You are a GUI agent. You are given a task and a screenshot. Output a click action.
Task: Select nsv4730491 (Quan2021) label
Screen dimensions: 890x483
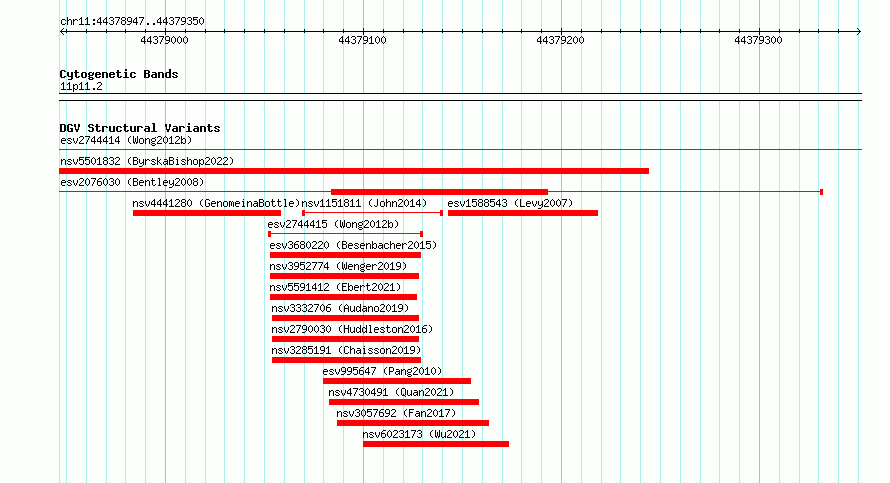[391, 392]
